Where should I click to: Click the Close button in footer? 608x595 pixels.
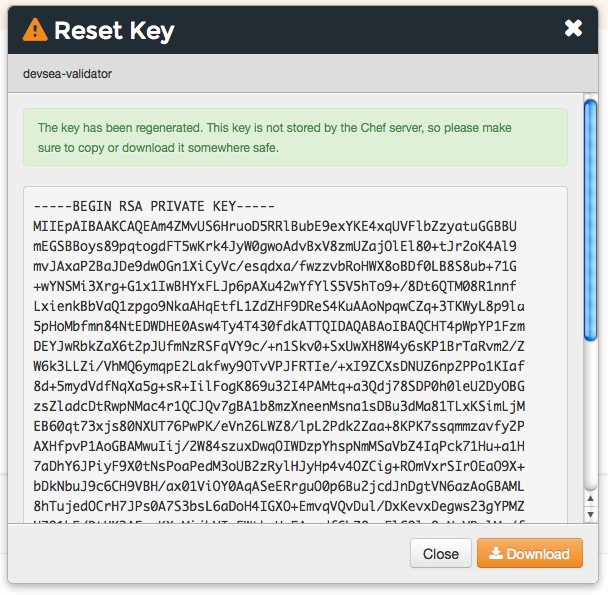[x=440, y=554]
